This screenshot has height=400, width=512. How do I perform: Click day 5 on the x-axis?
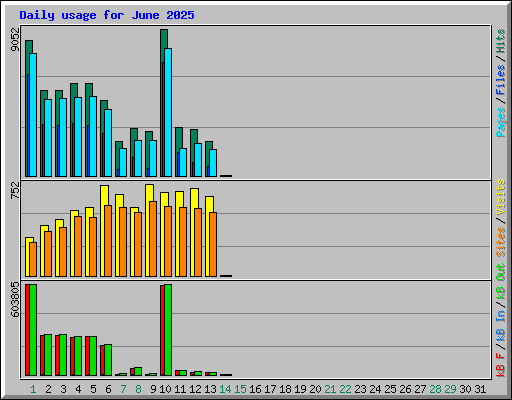pos(93,389)
